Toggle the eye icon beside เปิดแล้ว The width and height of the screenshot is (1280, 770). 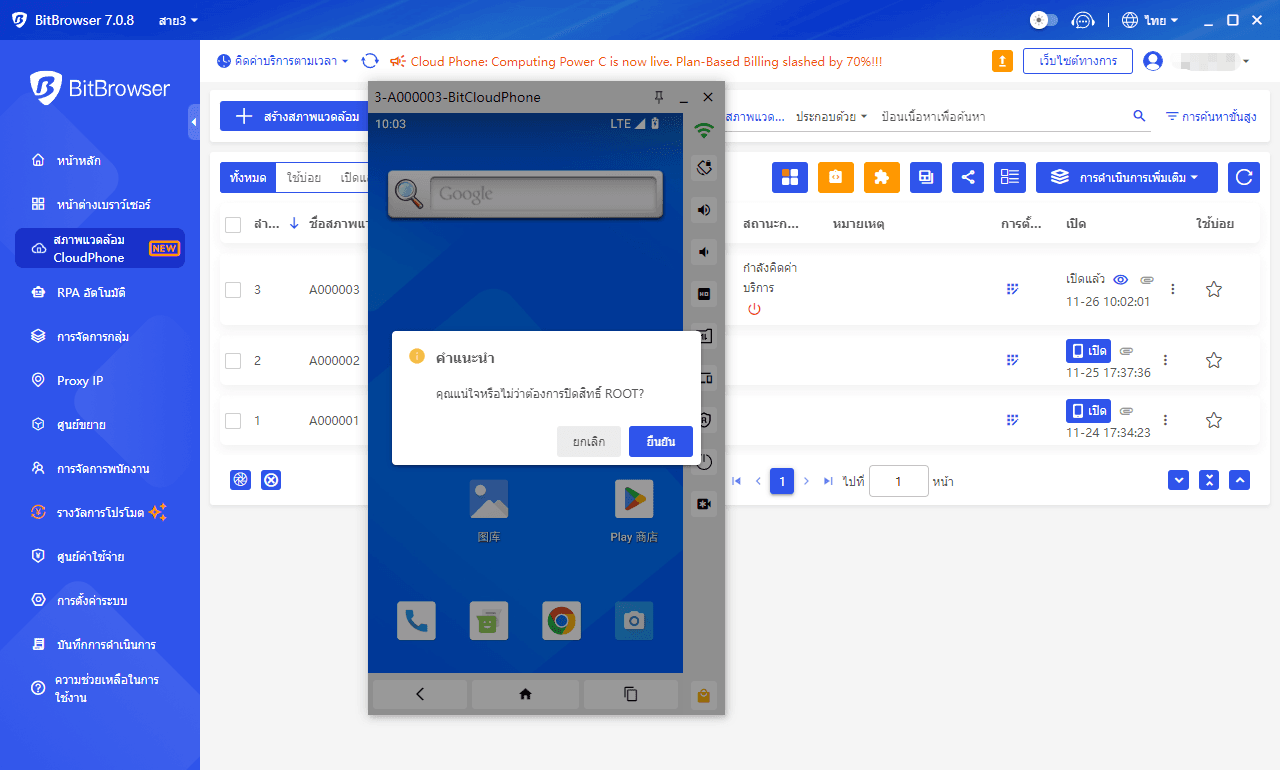(1121, 279)
